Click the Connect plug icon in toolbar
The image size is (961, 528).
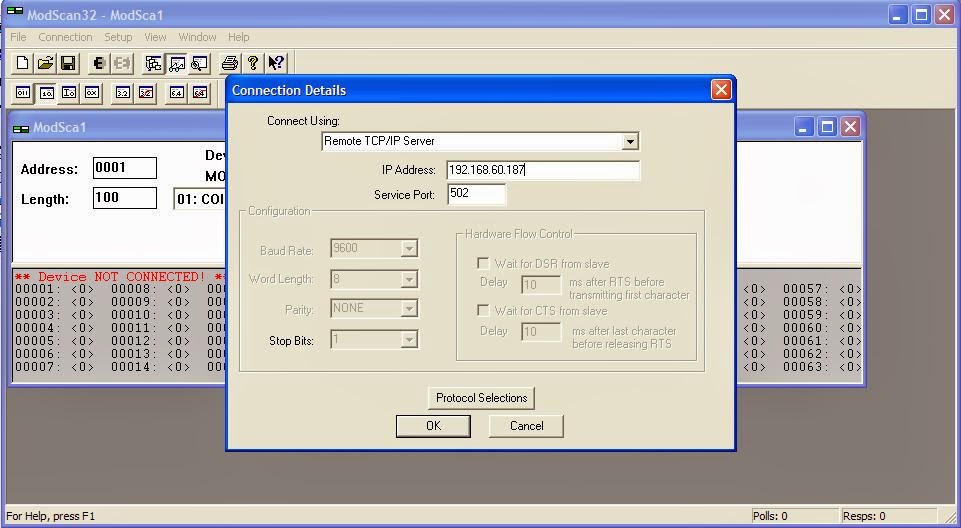(99, 63)
